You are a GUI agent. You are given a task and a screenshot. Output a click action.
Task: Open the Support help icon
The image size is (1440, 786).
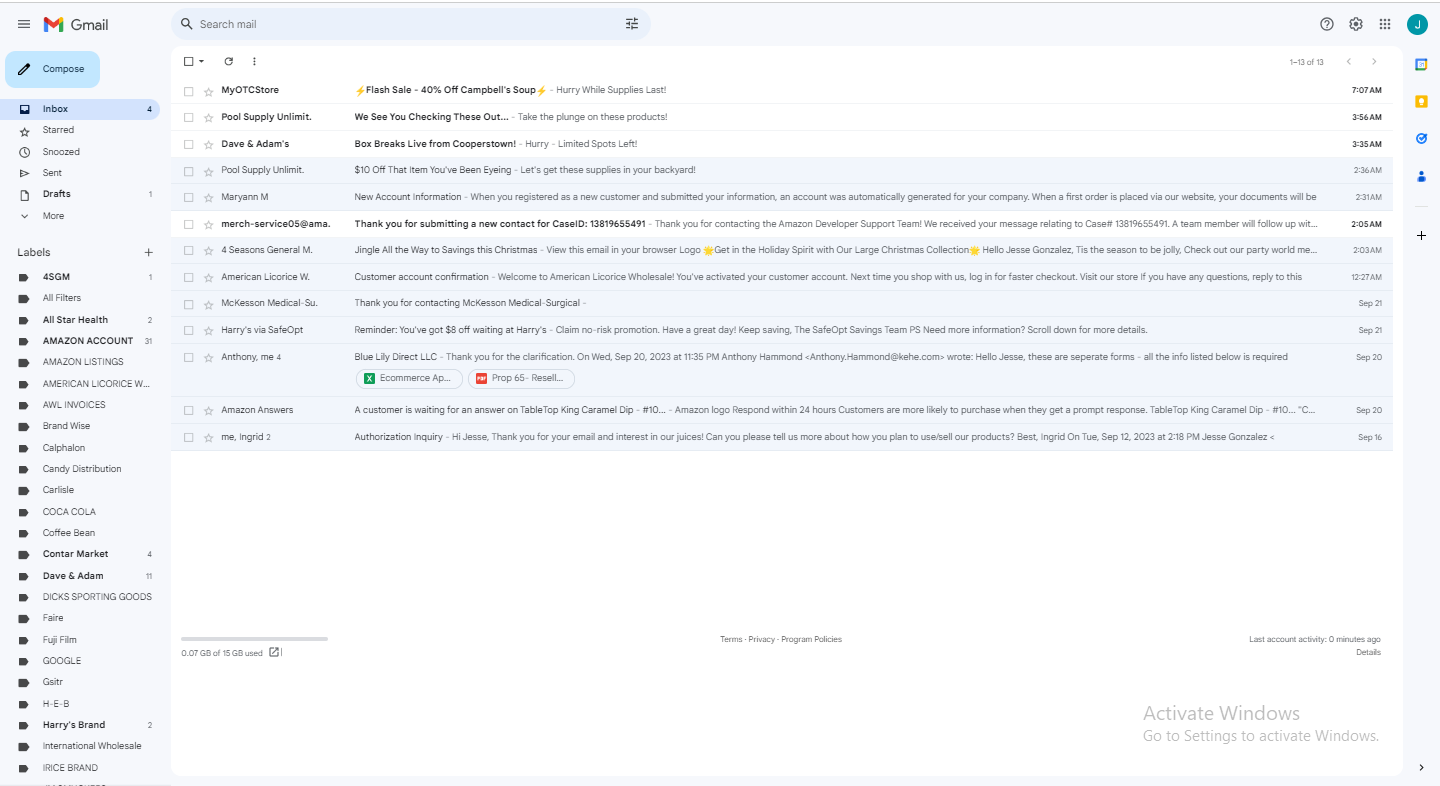pos(1327,24)
